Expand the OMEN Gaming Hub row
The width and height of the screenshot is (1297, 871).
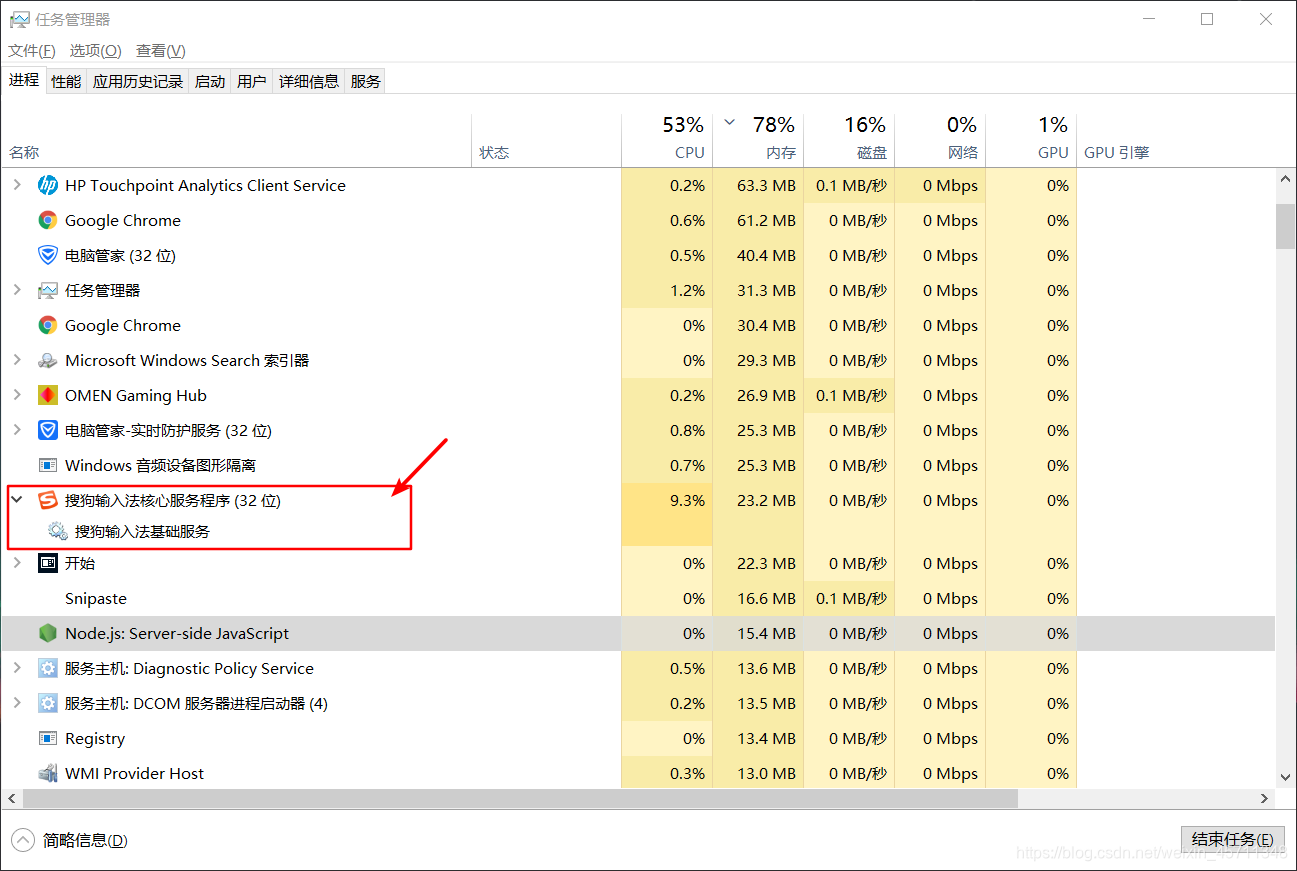[x=17, y=395]
